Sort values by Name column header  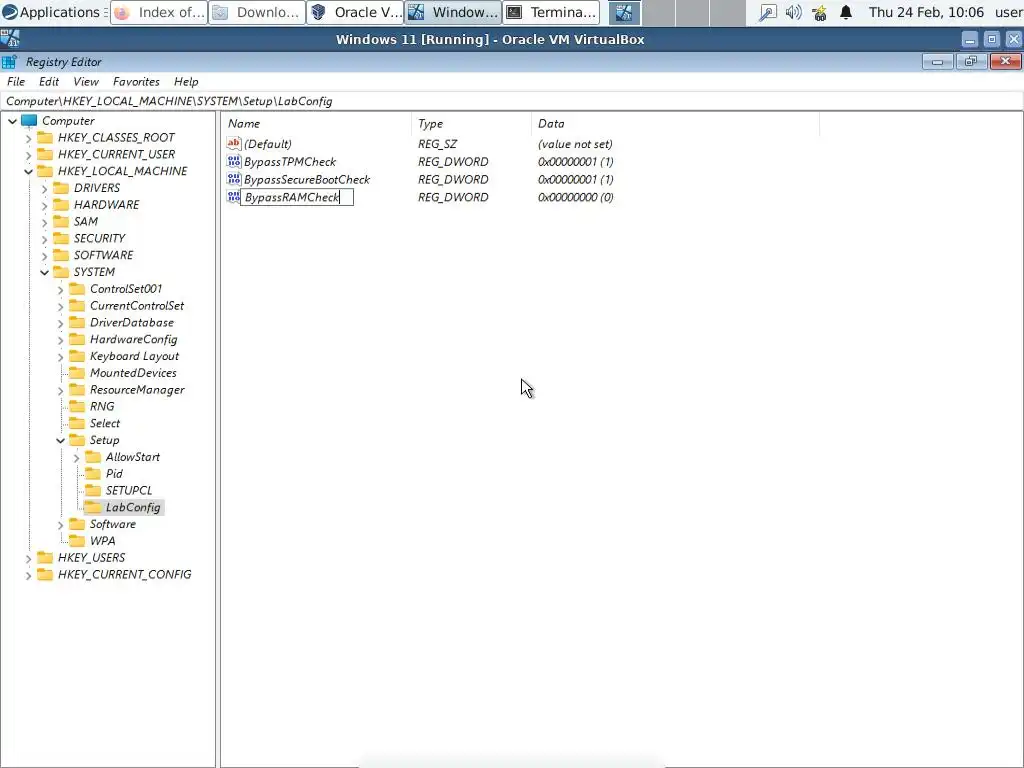tap(316, 123)
